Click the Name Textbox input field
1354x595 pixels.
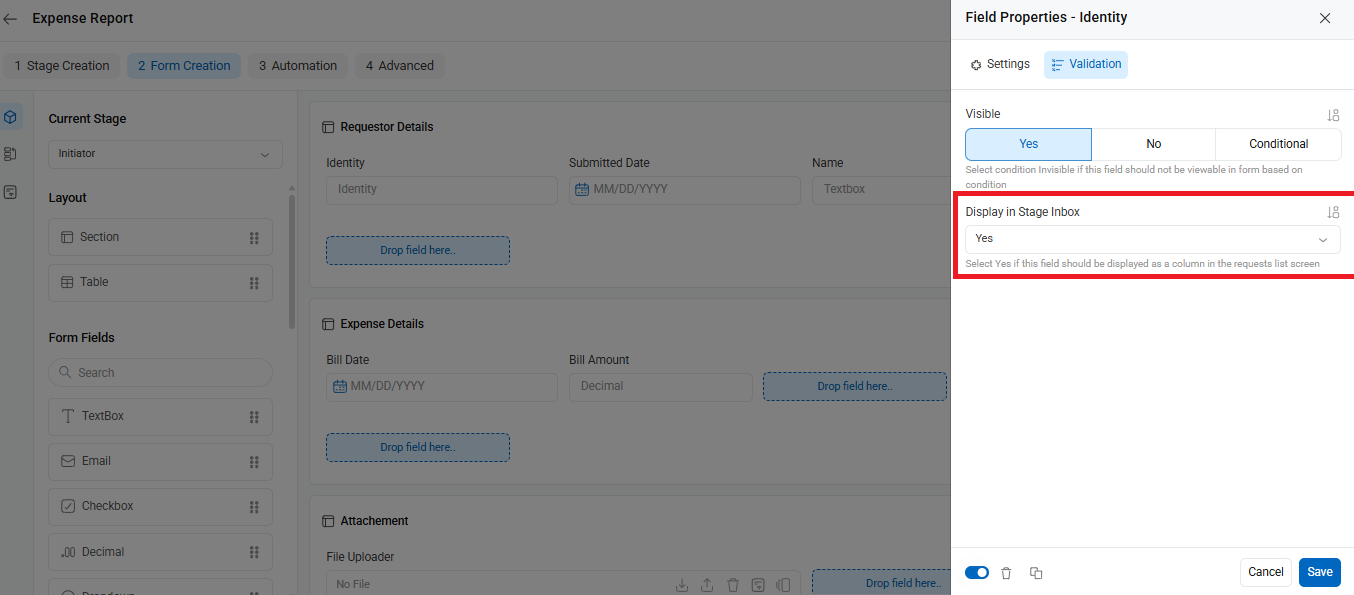pyautogui.click(x=880, y=189)
